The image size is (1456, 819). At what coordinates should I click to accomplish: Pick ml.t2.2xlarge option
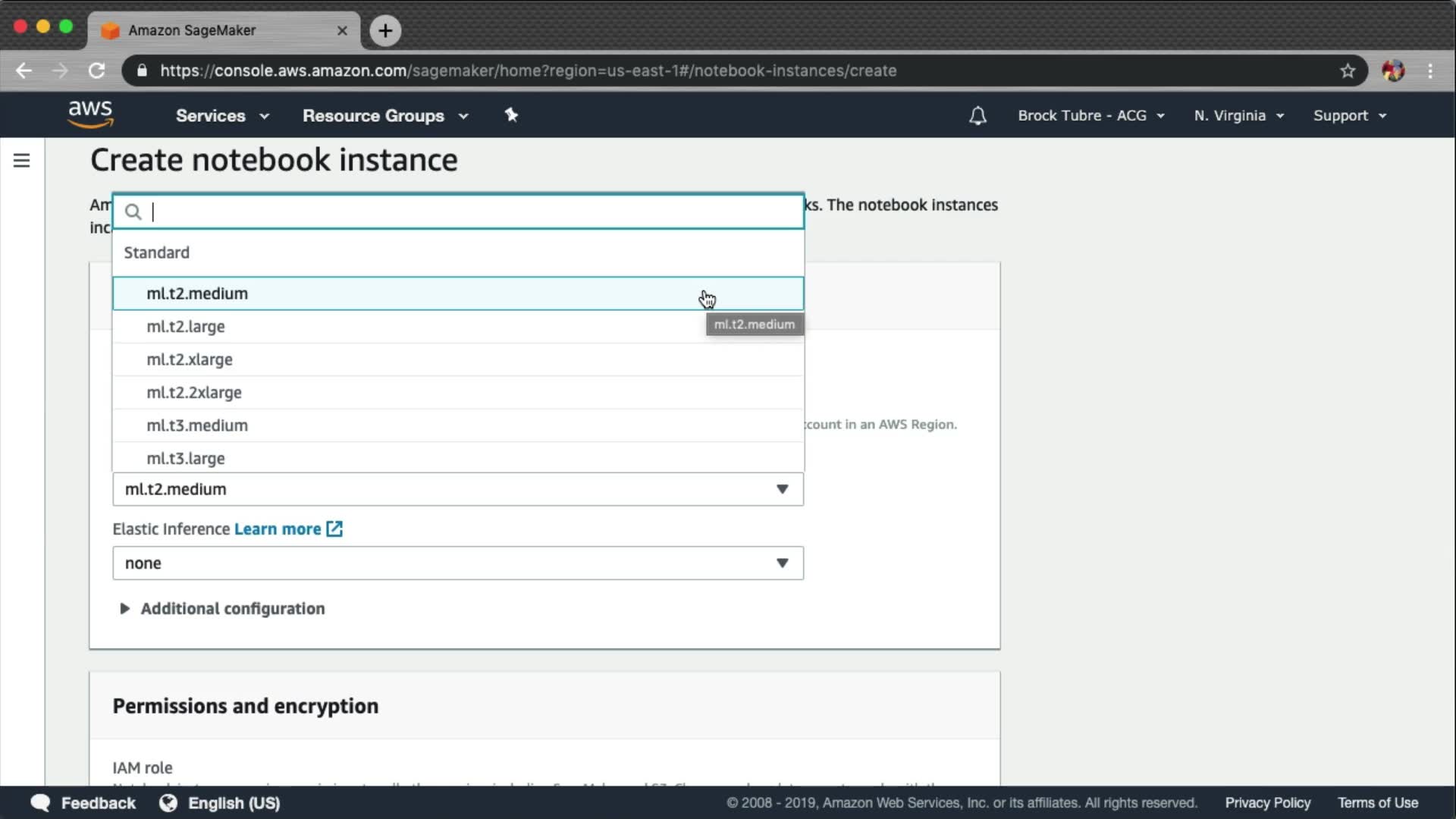194,393
